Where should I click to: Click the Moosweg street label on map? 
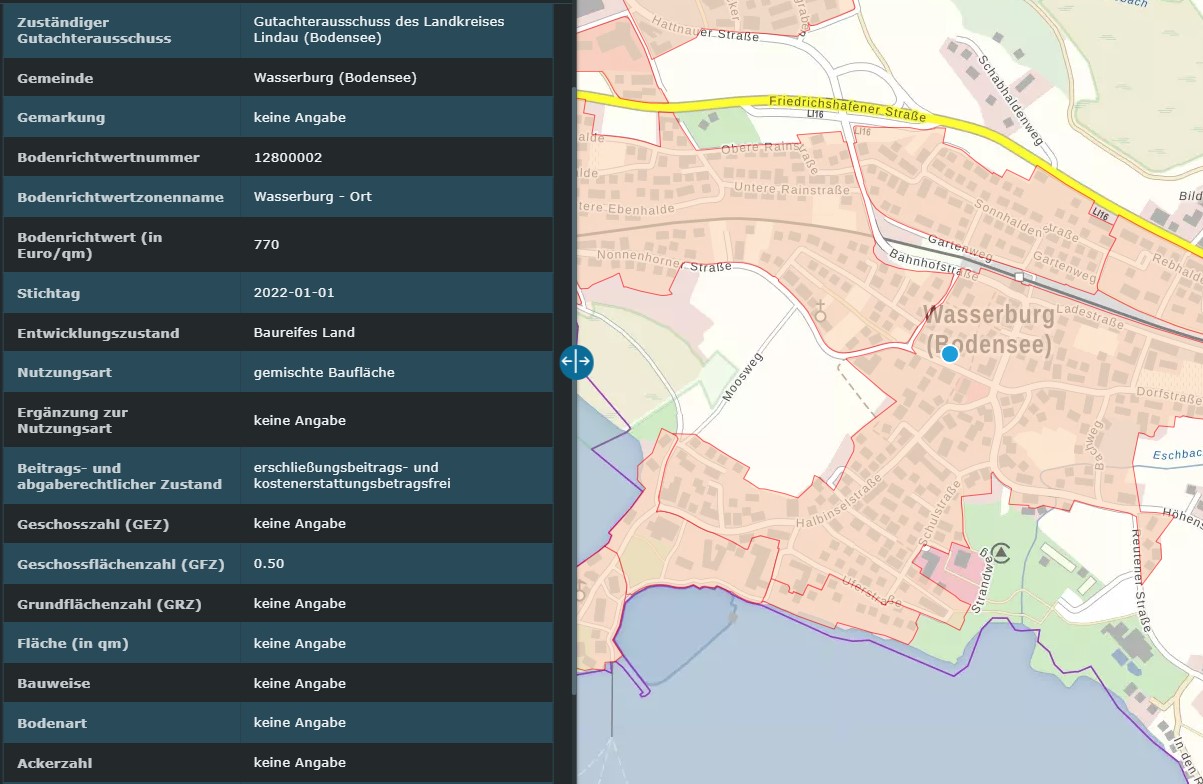[742, 377]
